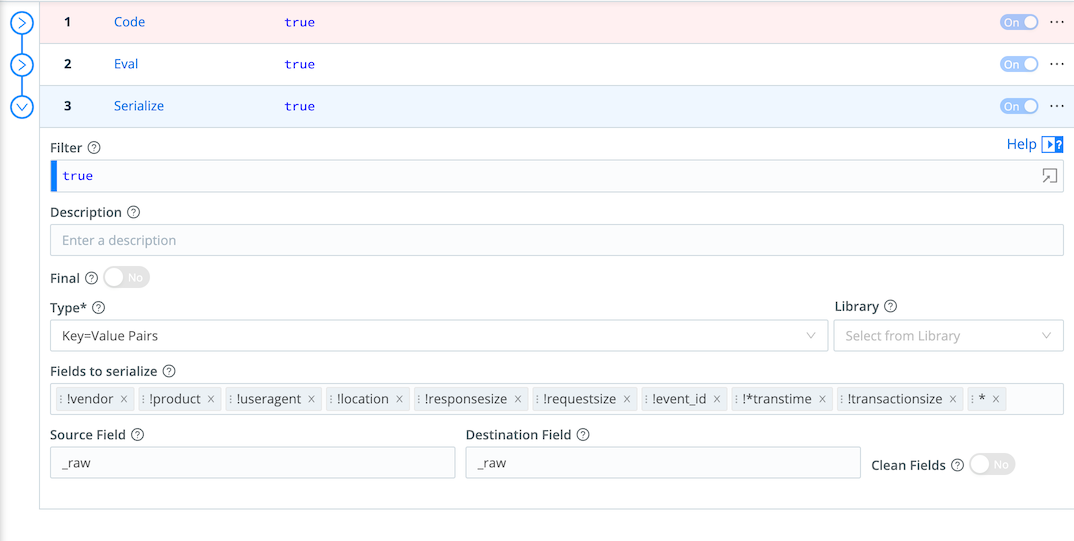Open the Help link
1074x541 pixels.
[1021, 144]
